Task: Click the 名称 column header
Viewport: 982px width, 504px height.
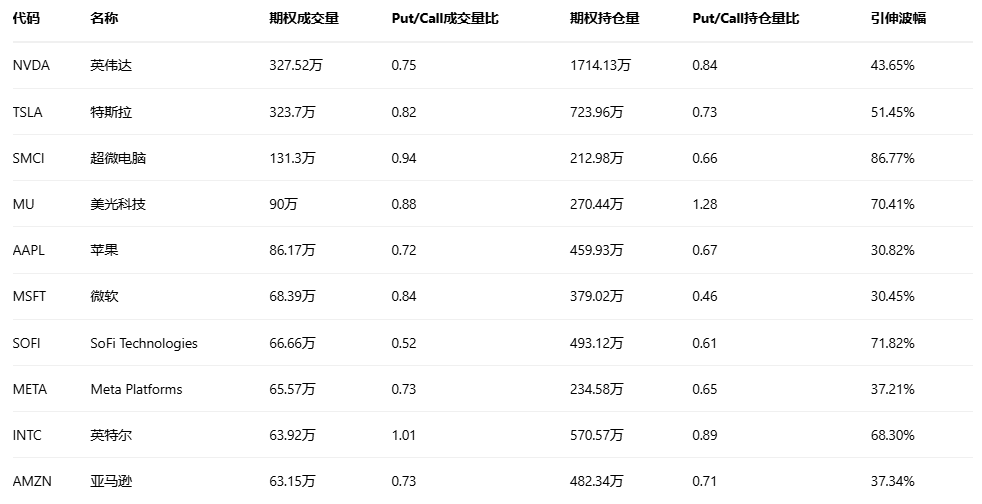Action: coord(103,18)
